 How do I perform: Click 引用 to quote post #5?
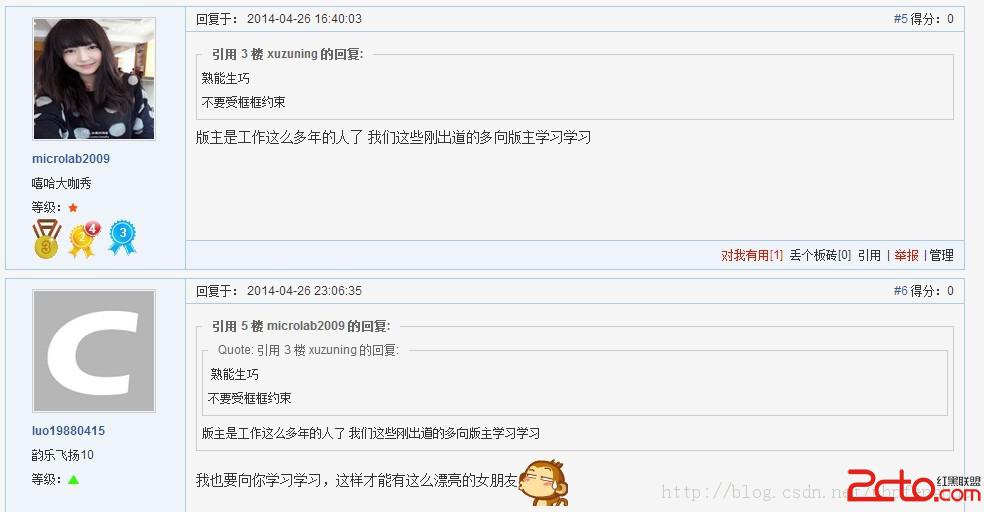[x=869, y=255]
